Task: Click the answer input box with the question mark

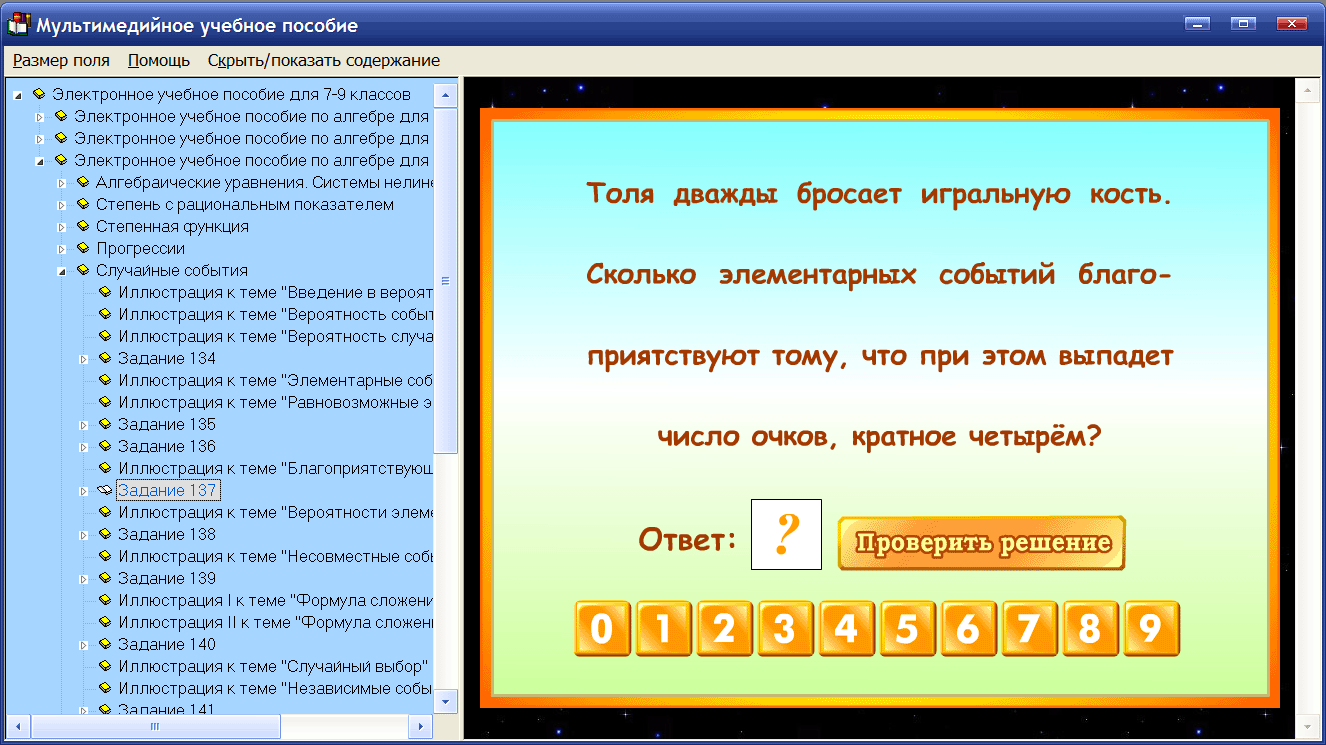Action: point(786,535)
